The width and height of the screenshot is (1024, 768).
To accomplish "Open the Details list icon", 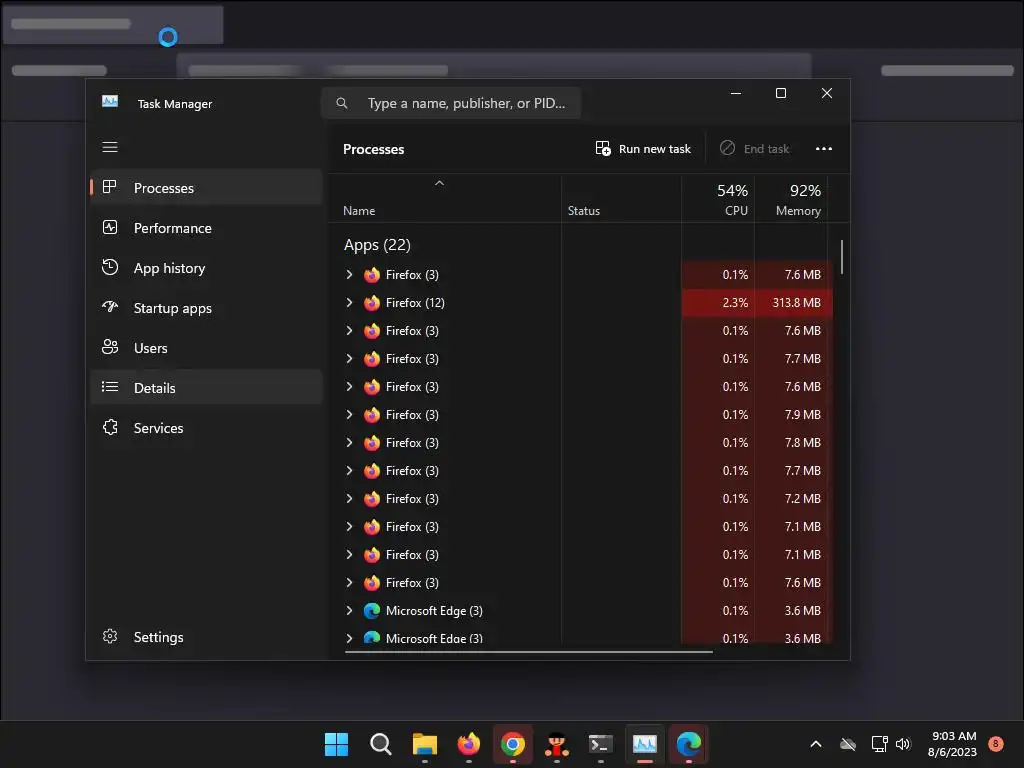I will pos(110,387).
